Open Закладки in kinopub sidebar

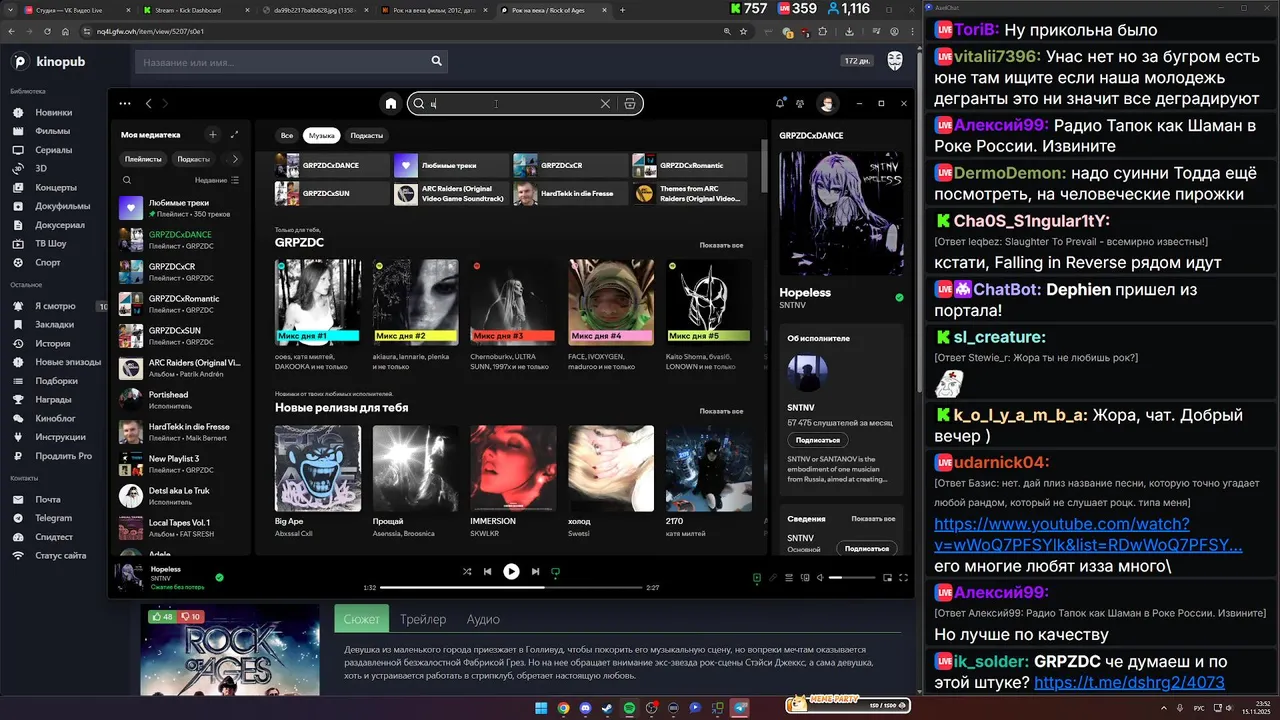click(54, 325)
